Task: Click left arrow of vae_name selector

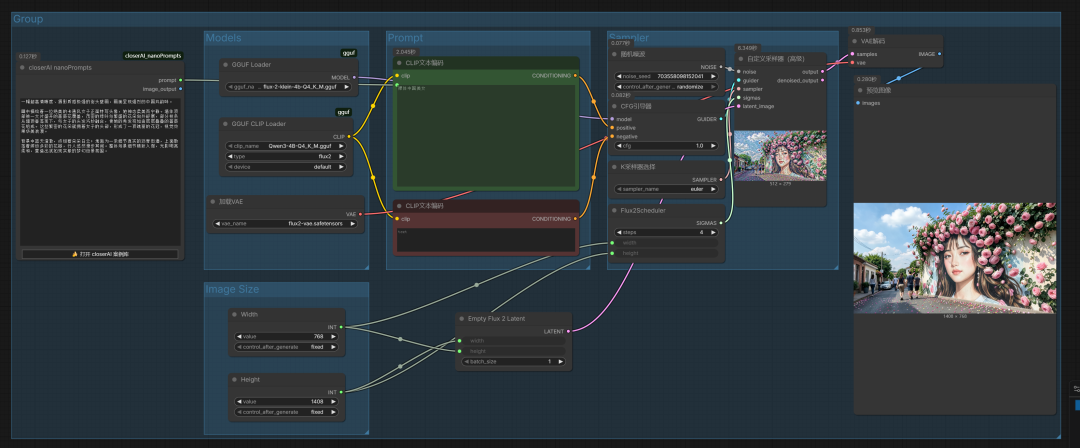Action: pos(218,224)
